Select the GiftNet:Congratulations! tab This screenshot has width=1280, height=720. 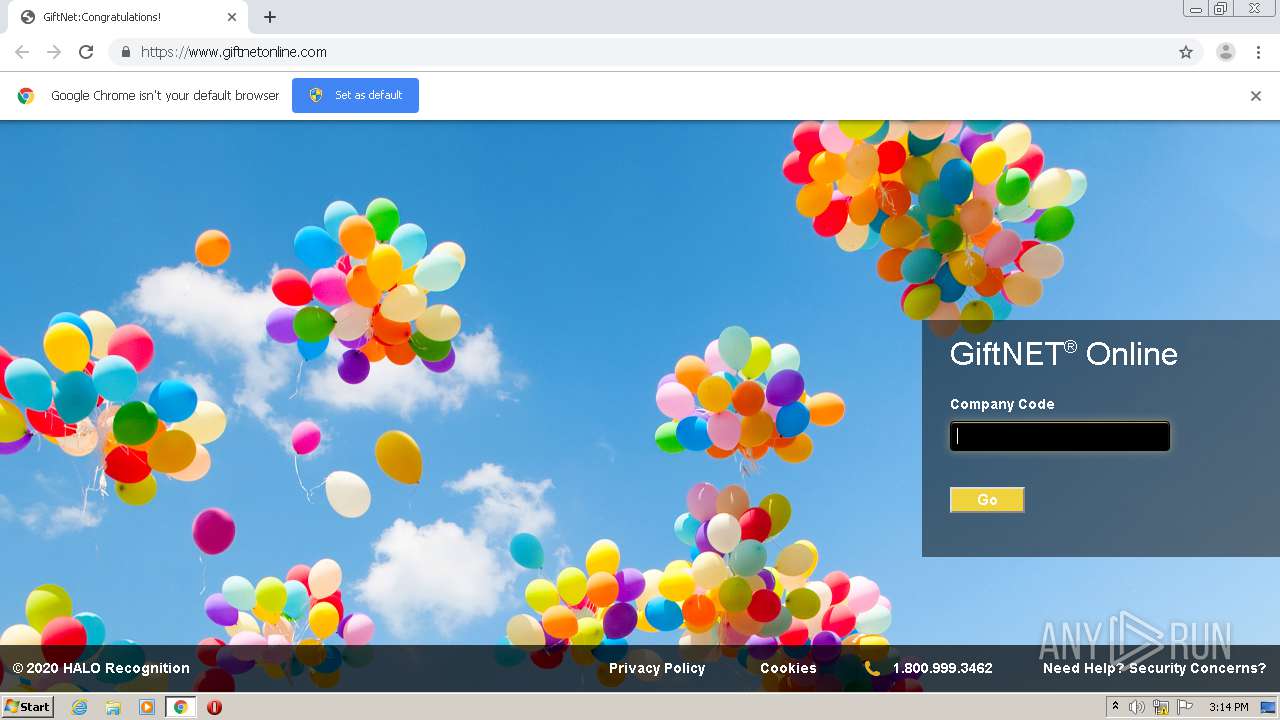(x=130, y=17)
